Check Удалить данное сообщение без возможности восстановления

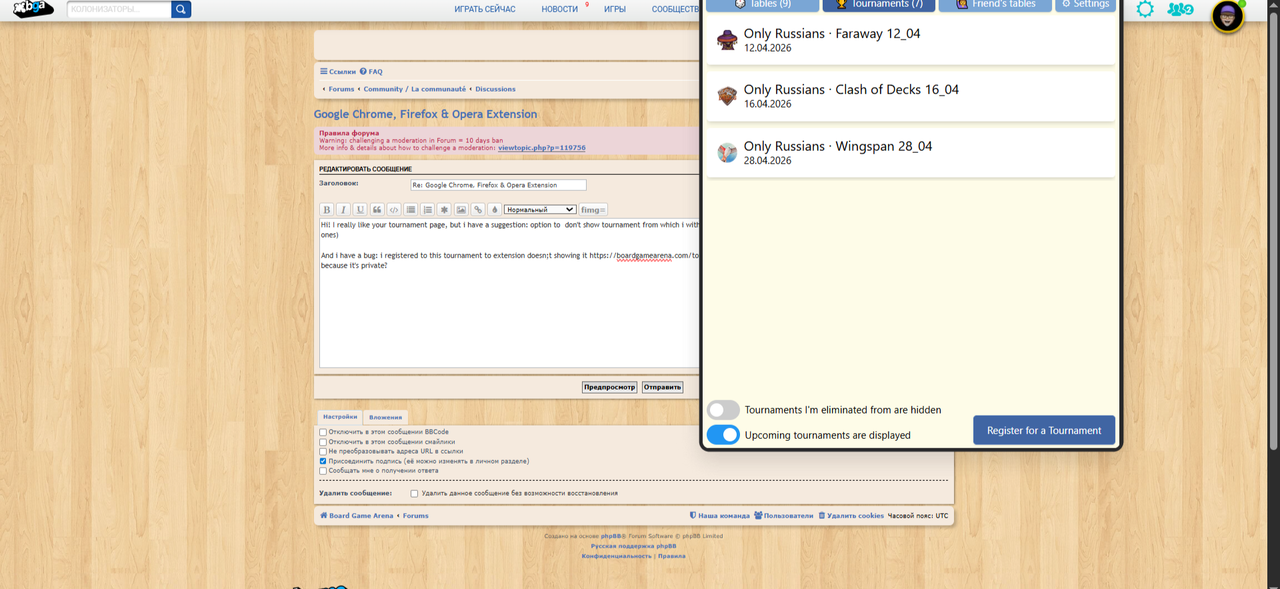[x=414, y=493]
